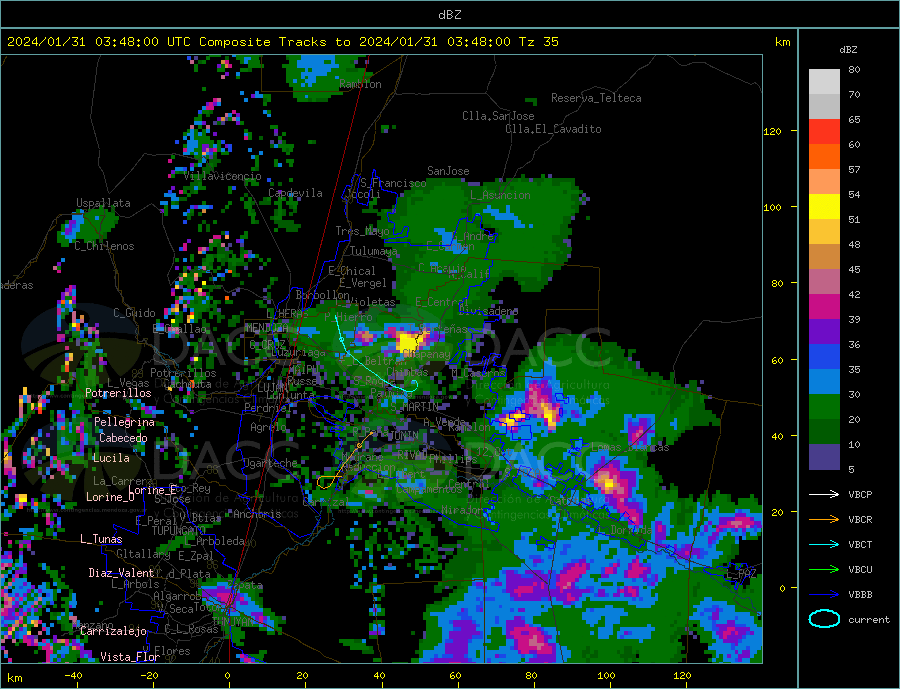Click the '80' value on color scale
The width and height of the screenshot is (900, 689).
pyautogui.click(x=854, y=69)
